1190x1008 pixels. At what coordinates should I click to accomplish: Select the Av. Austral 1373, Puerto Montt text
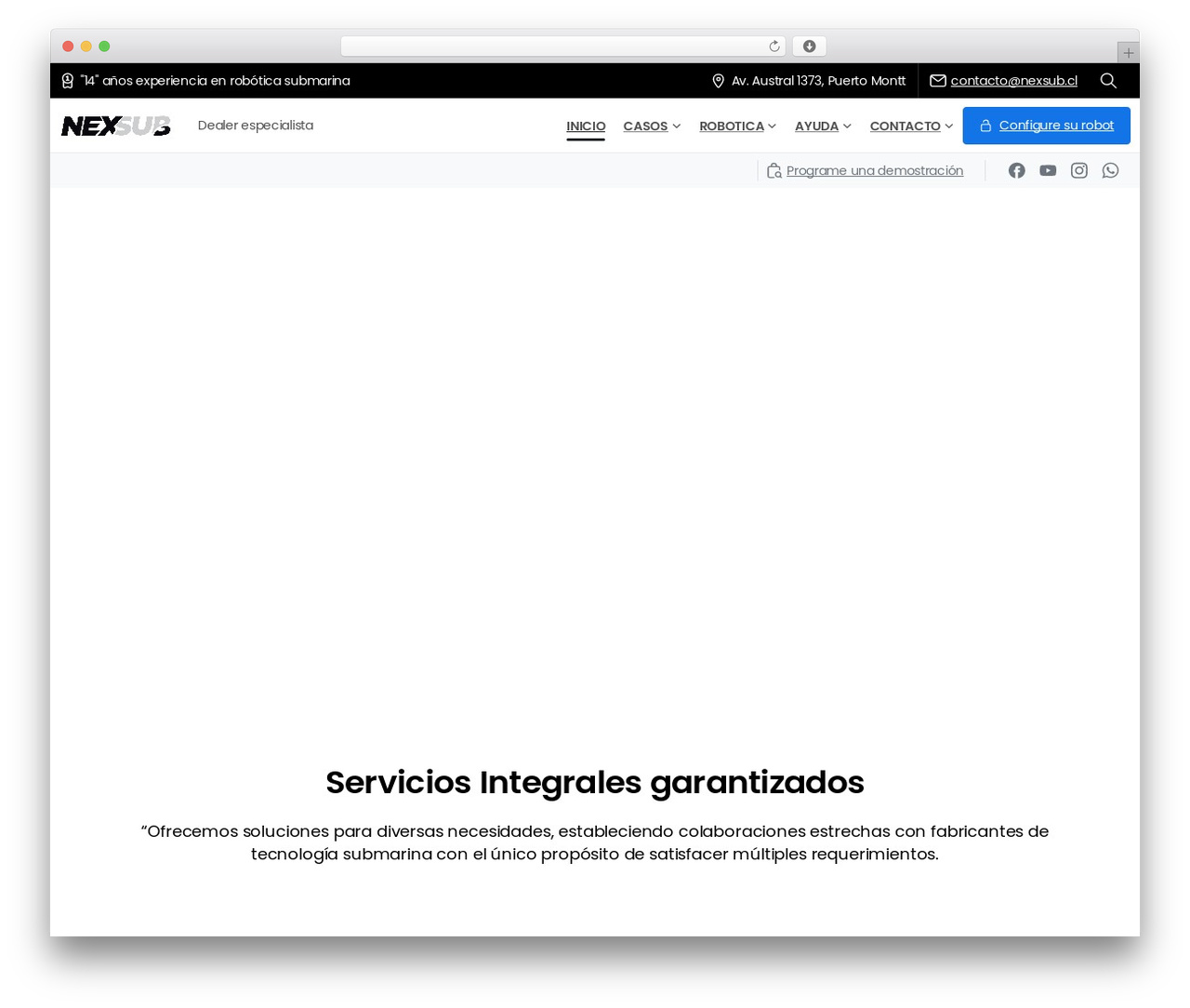818,81
